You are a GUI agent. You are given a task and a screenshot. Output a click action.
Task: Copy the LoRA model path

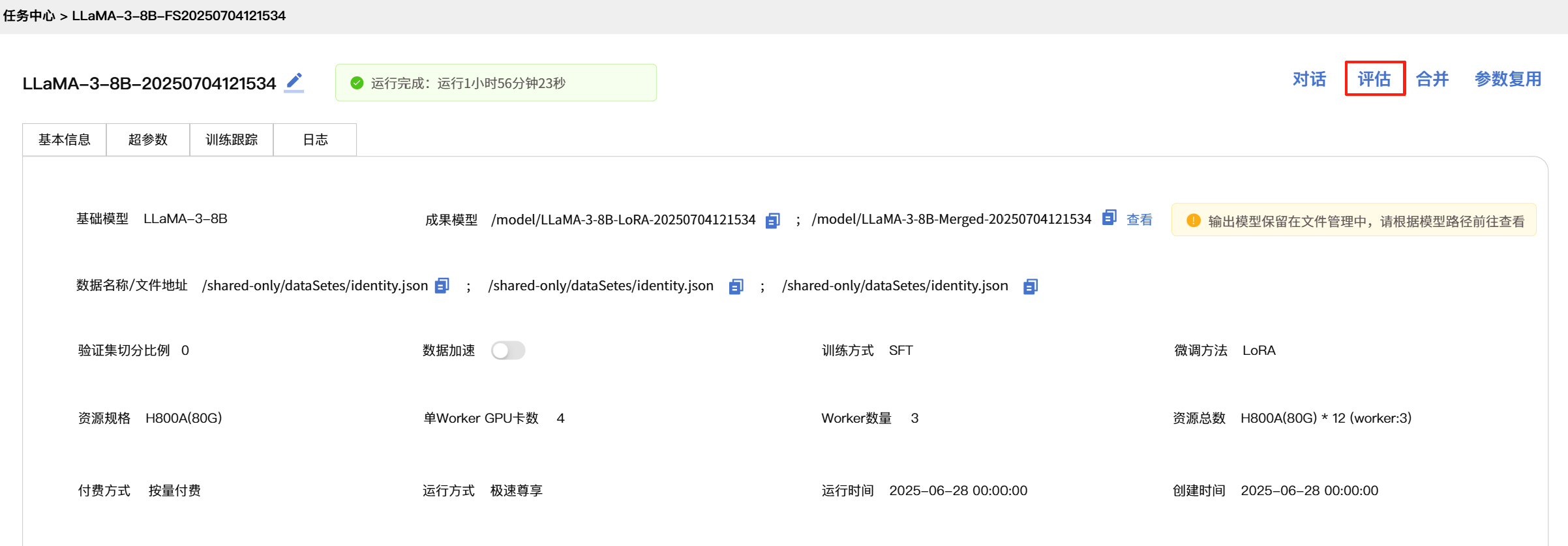point(772,220)
